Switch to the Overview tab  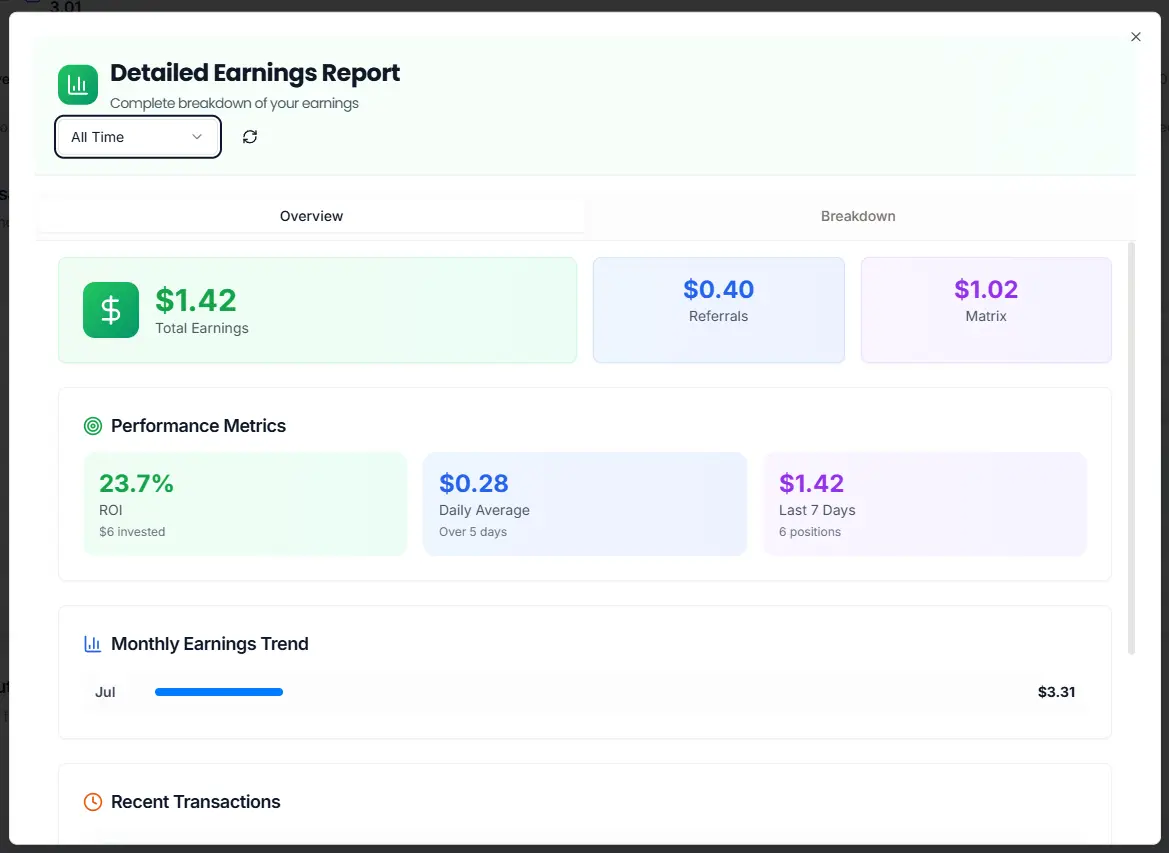click(312, 216)
